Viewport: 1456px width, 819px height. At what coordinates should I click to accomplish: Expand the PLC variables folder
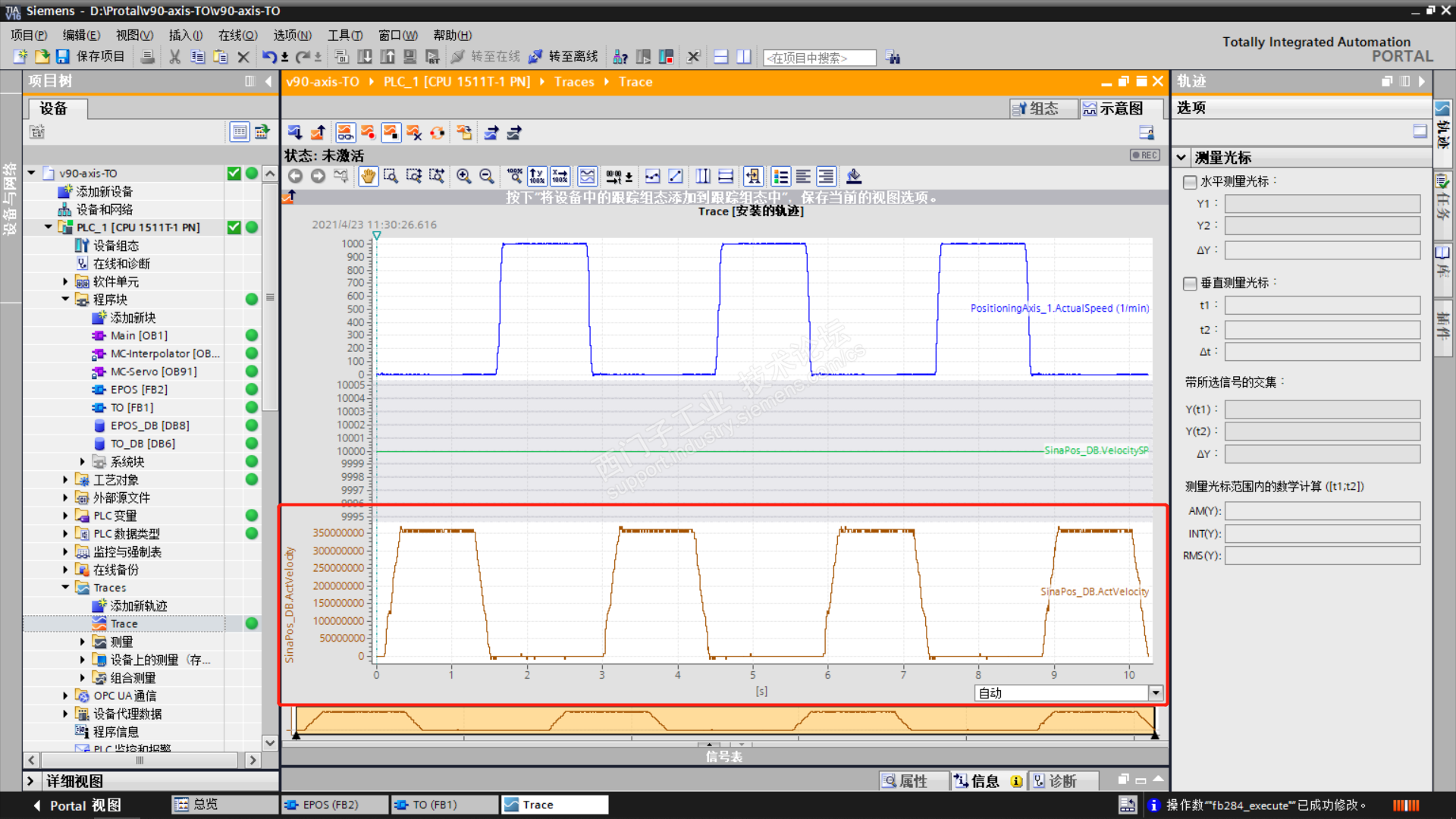[65, 516]
